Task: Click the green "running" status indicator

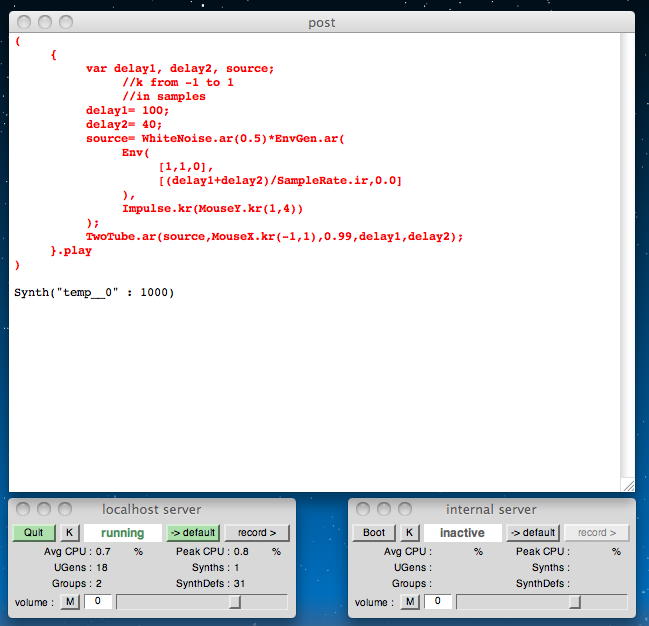Action: tap(122, 533)
